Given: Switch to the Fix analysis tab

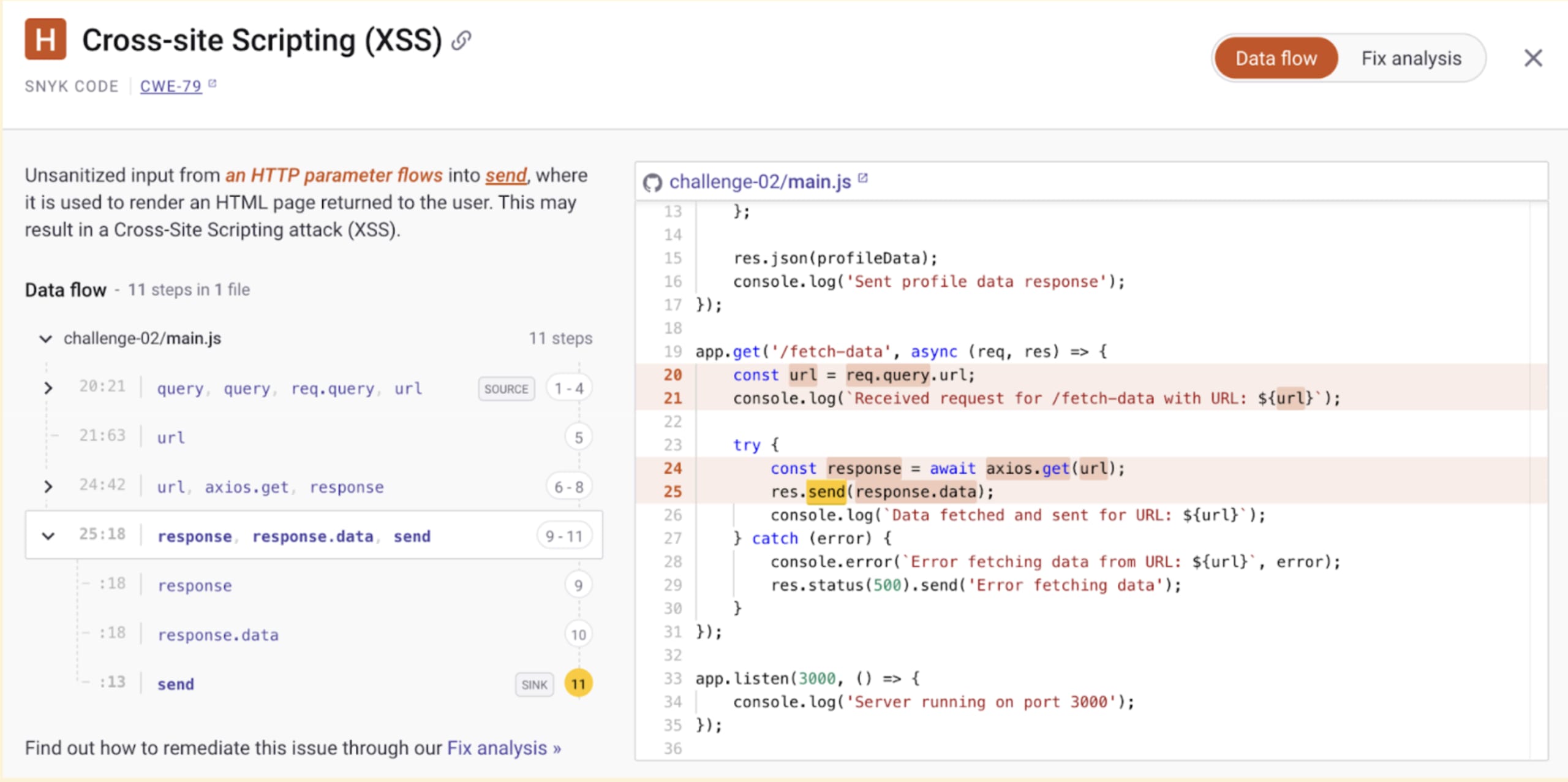Looking at the screenshot, I should tap(1411, 58).
